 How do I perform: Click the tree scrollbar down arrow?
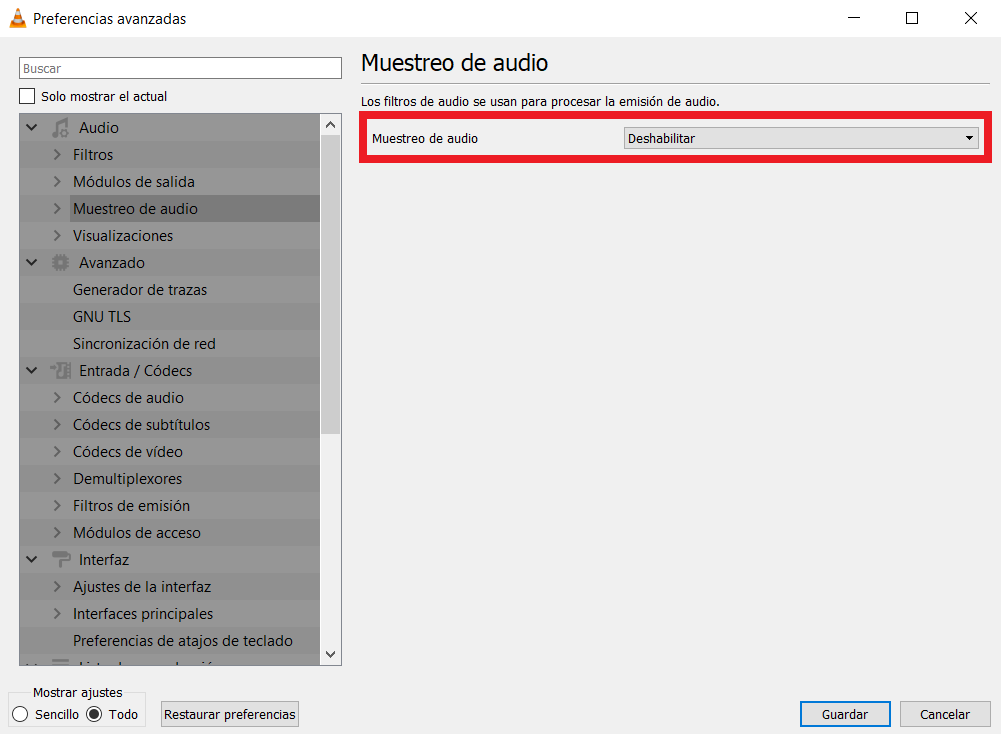click(330, 654)
